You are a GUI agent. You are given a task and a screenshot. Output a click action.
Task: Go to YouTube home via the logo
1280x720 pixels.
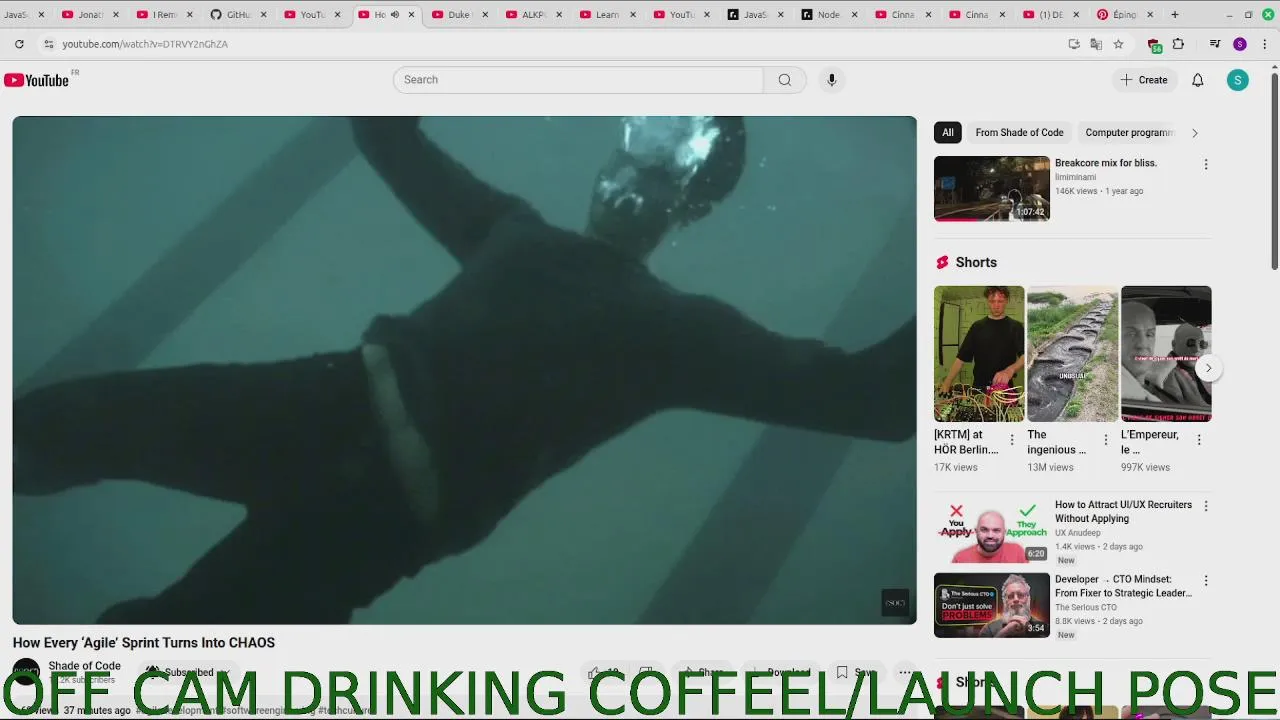pos(37,80)
